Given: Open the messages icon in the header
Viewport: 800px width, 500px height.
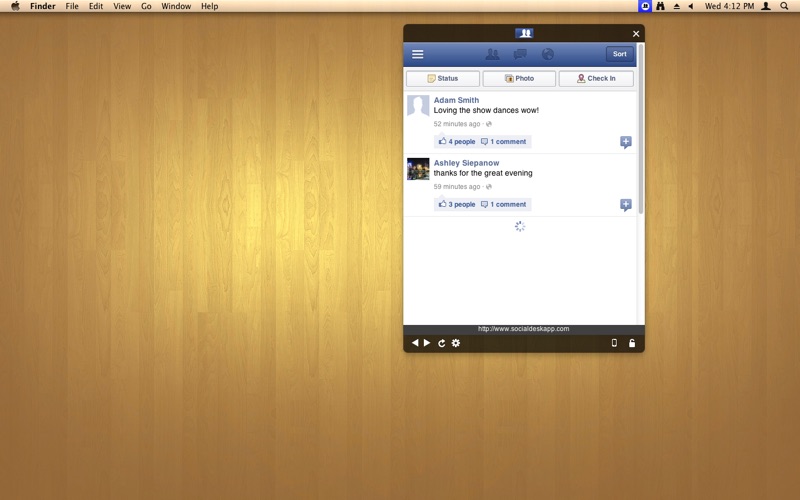Looking at the screenshot, I should (x=520, y=54).
